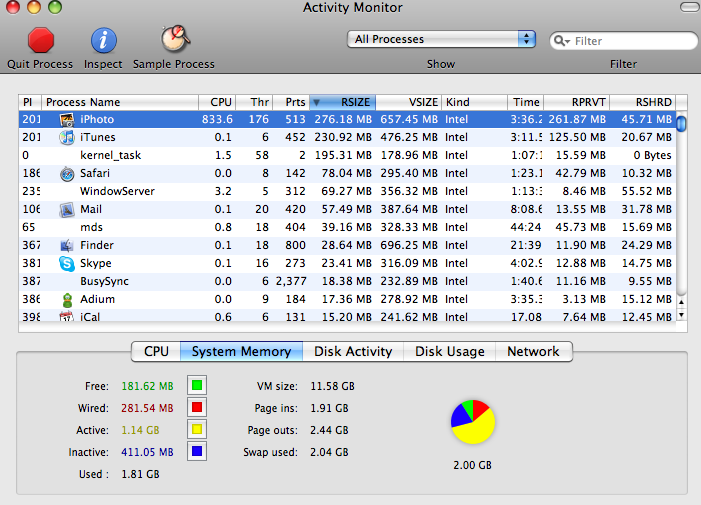This screenshot has width=701, height=505.
Task: Click the iCal calendar icon in list
Action: pos(67,316)
